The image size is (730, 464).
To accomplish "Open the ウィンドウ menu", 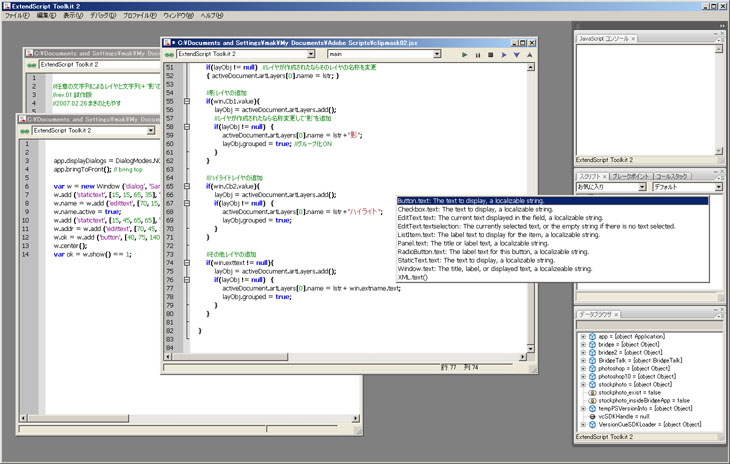I will point(178,15).
